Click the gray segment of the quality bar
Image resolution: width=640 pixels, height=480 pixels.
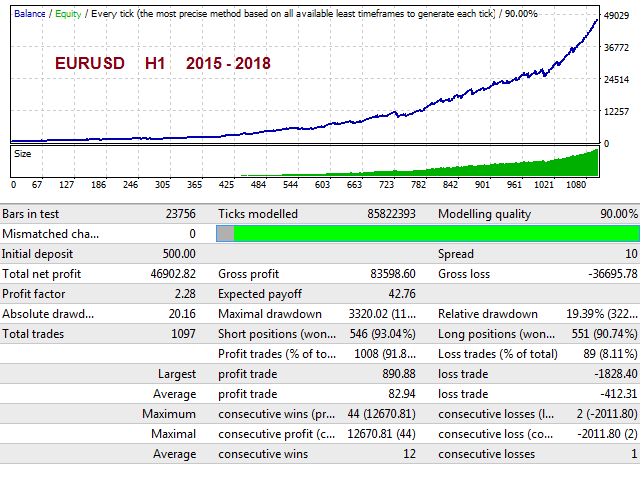coord(225,234)
